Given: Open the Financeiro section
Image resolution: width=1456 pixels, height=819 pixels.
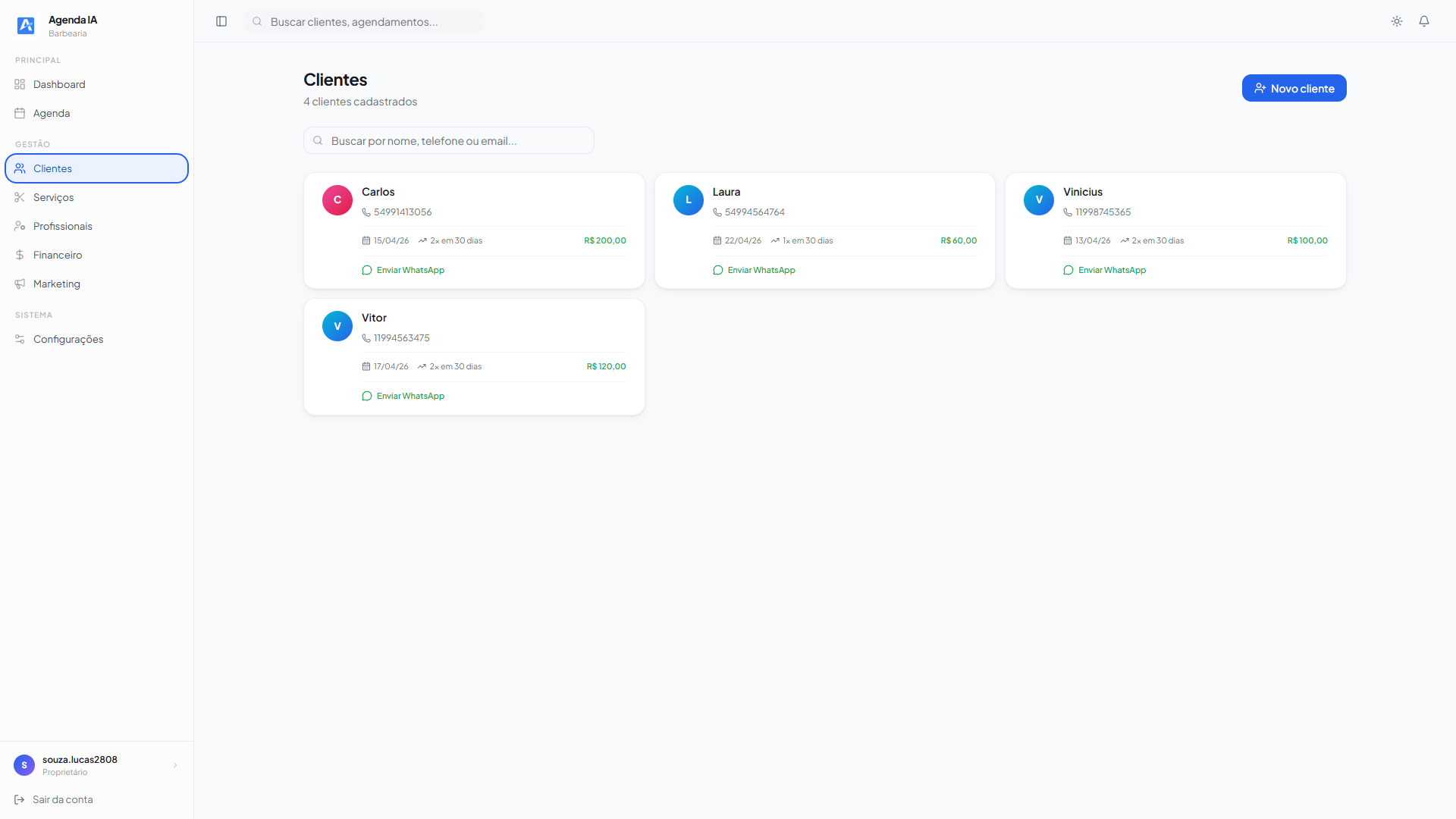Looking at the screenshot, I should pos(97,255).
